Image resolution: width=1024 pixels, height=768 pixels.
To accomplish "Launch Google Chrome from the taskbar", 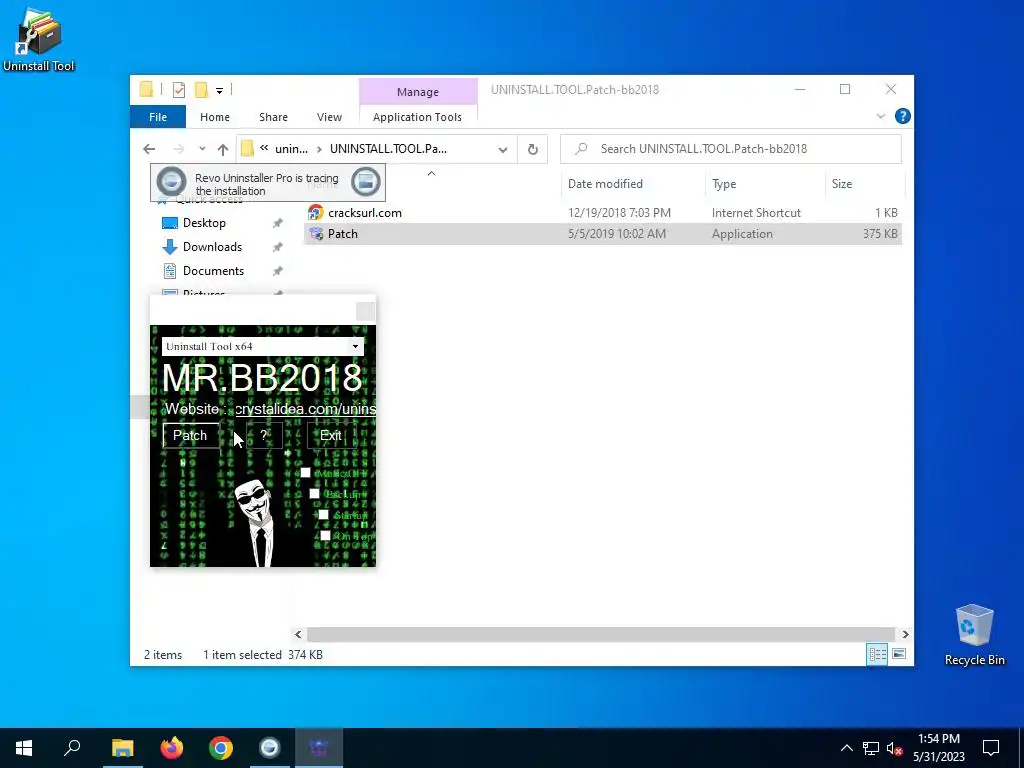I will 221,748.
